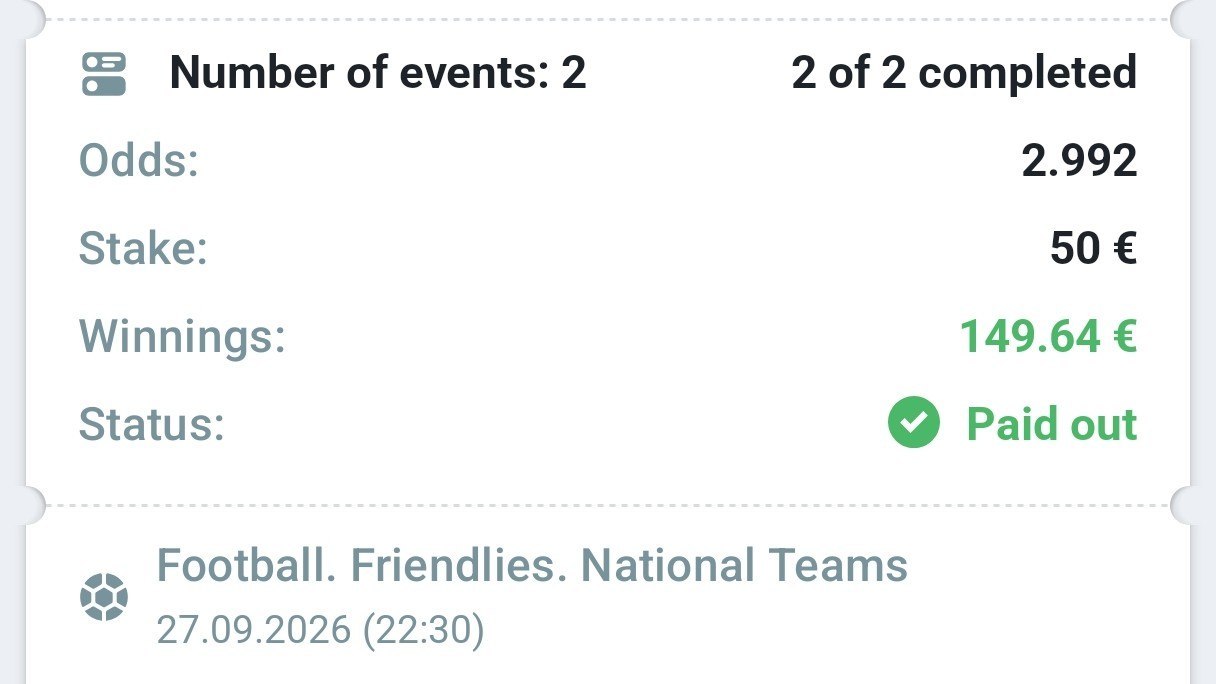Tap the Stake label
Image resolution: width=1216 pixels, height=684 pixels.
[x=143, y=248]
